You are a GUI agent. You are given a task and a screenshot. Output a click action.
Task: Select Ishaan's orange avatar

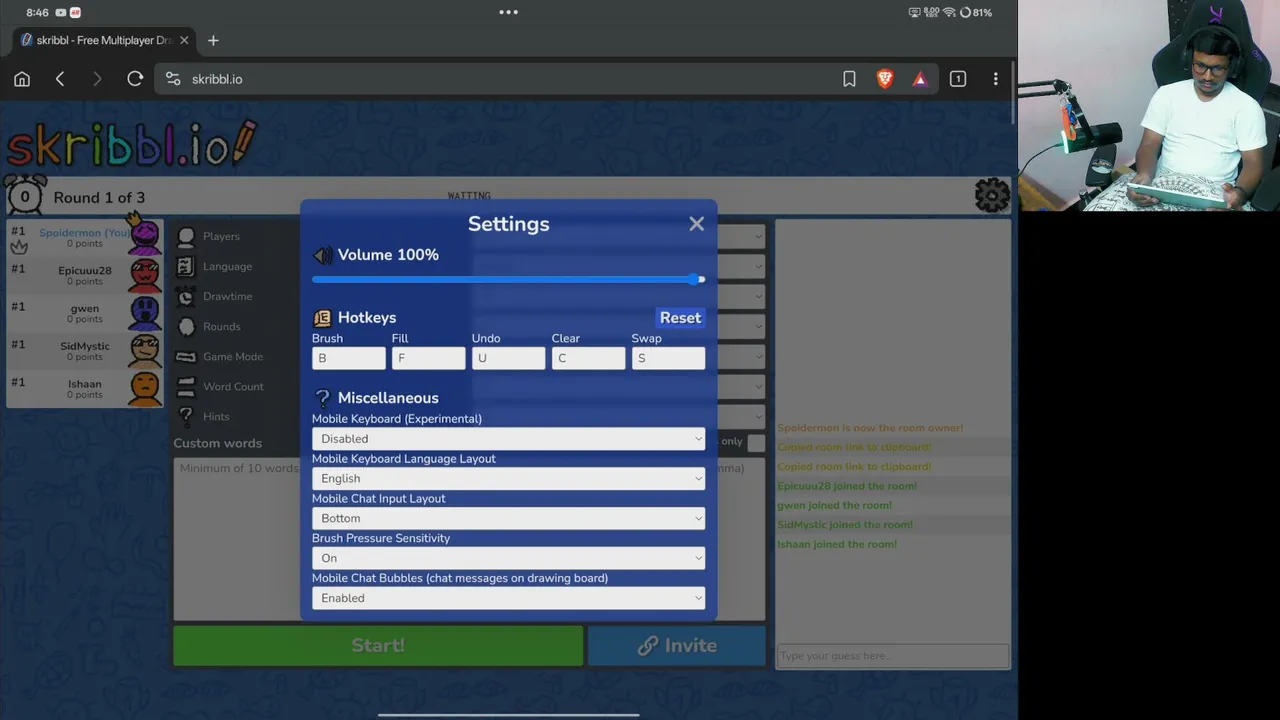pyautogui.click(x=145, y=389)
